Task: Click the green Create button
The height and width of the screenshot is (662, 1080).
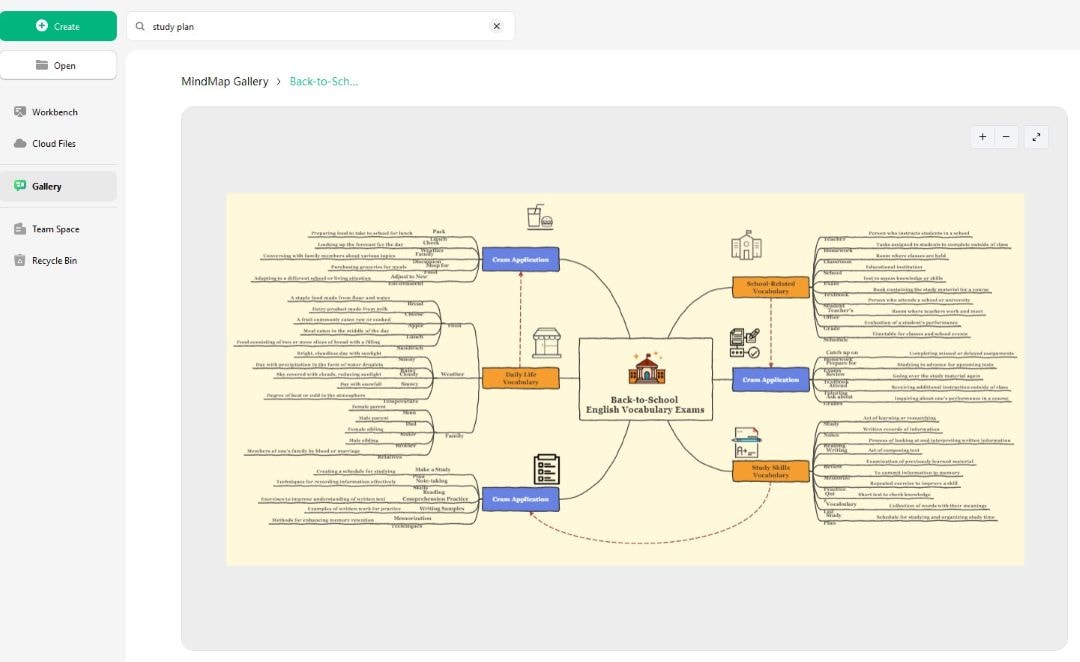Action: 59,24
